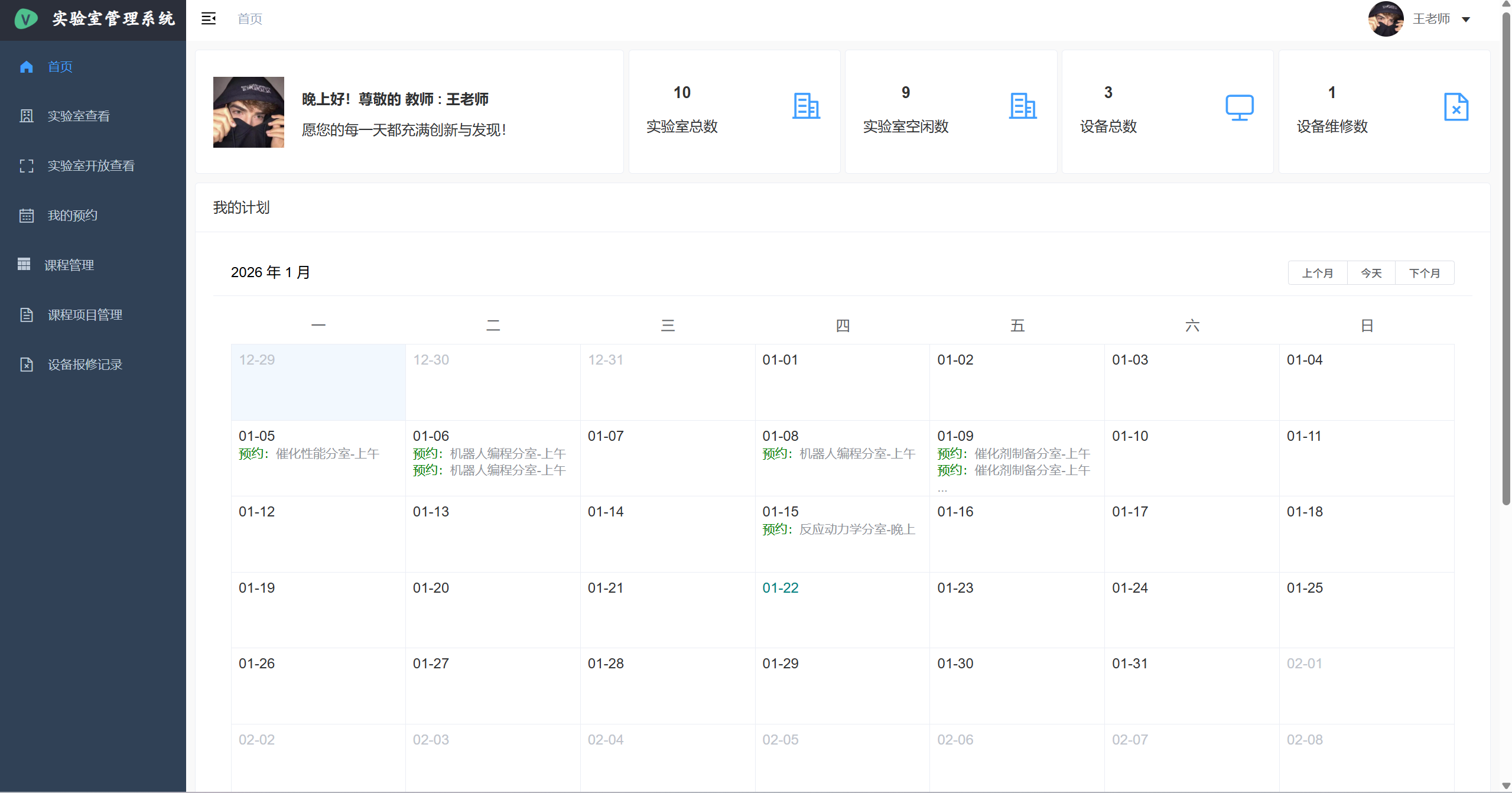Click the calendar icon beside 我的预约
Viewport: 1512px width, 793px height.
tap(27, 215)
